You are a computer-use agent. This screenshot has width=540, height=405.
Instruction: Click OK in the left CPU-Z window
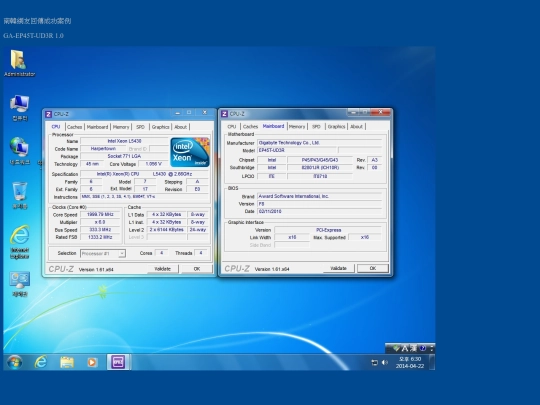197,269
